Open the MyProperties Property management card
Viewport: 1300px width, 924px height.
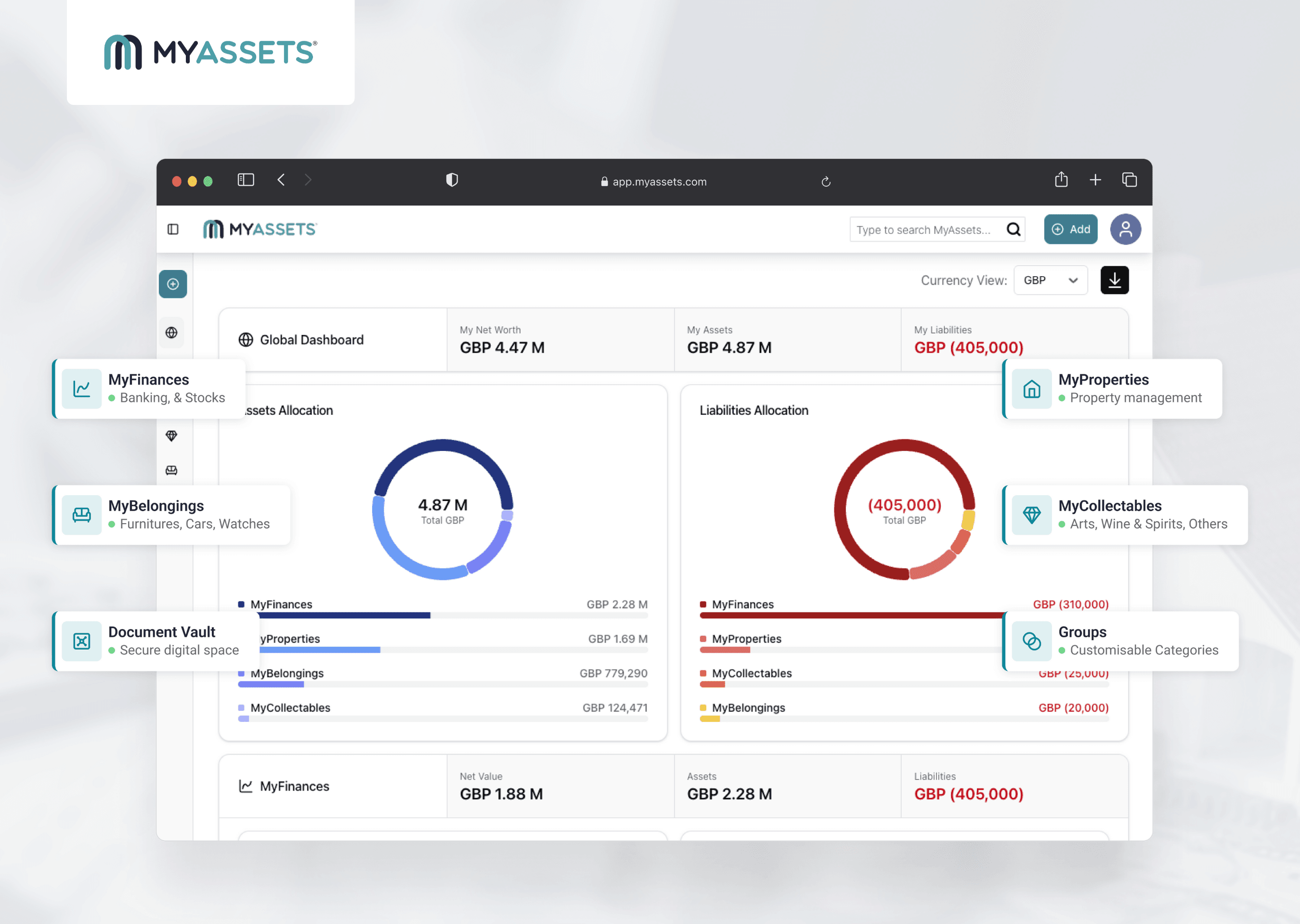coord(1112,388)
